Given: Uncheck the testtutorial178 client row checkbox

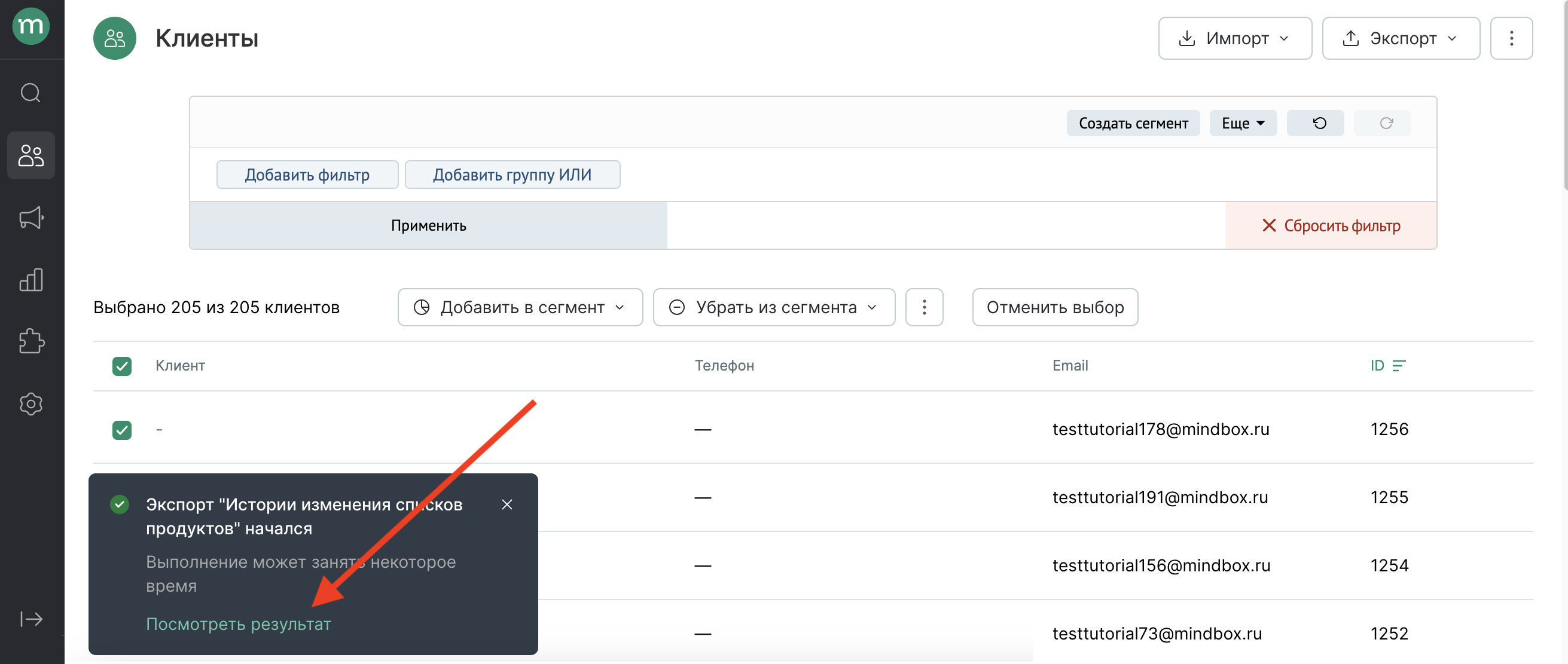Looking at the screenshot, I should click(122, 430).
